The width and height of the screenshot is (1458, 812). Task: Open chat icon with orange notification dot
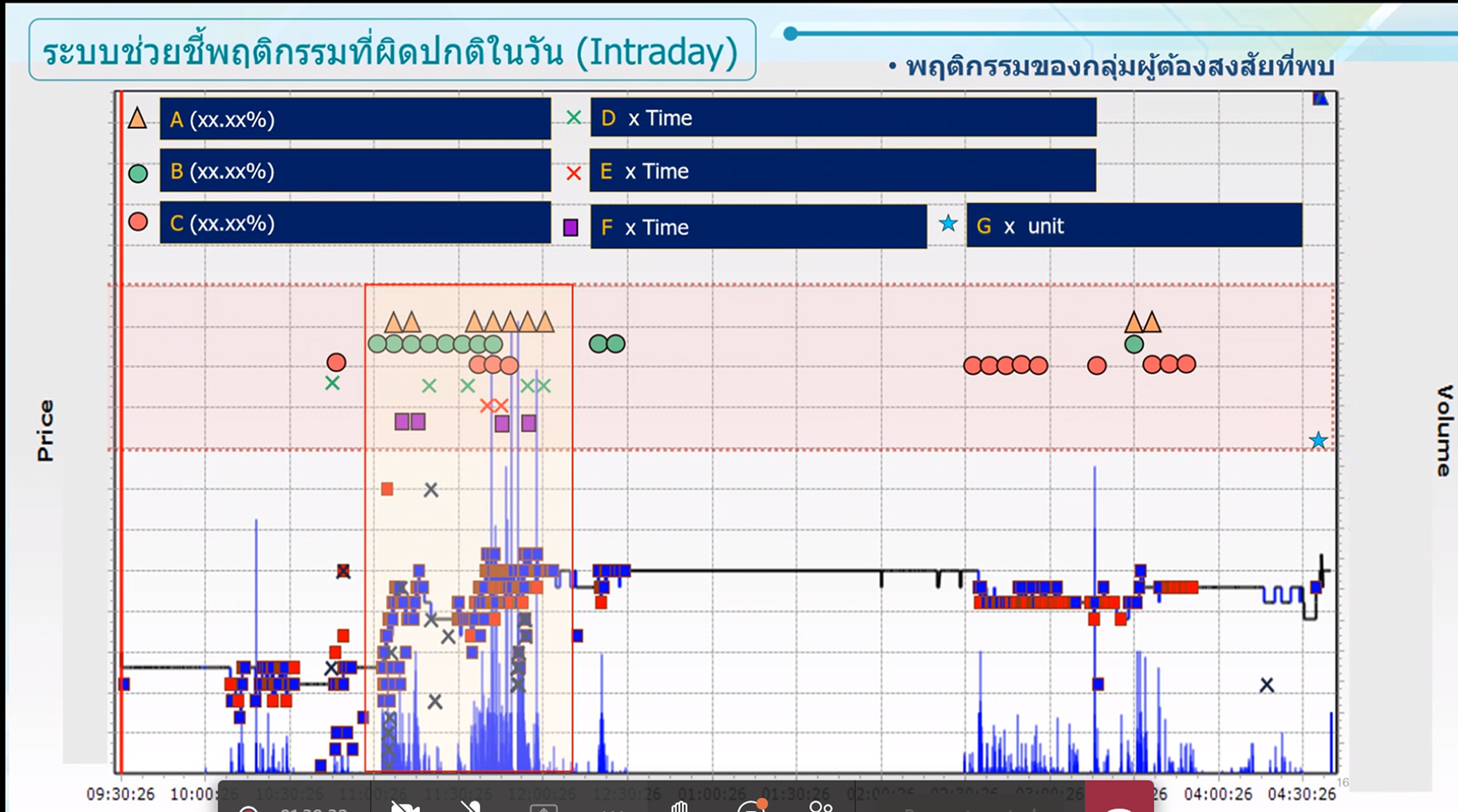point(750,806)
